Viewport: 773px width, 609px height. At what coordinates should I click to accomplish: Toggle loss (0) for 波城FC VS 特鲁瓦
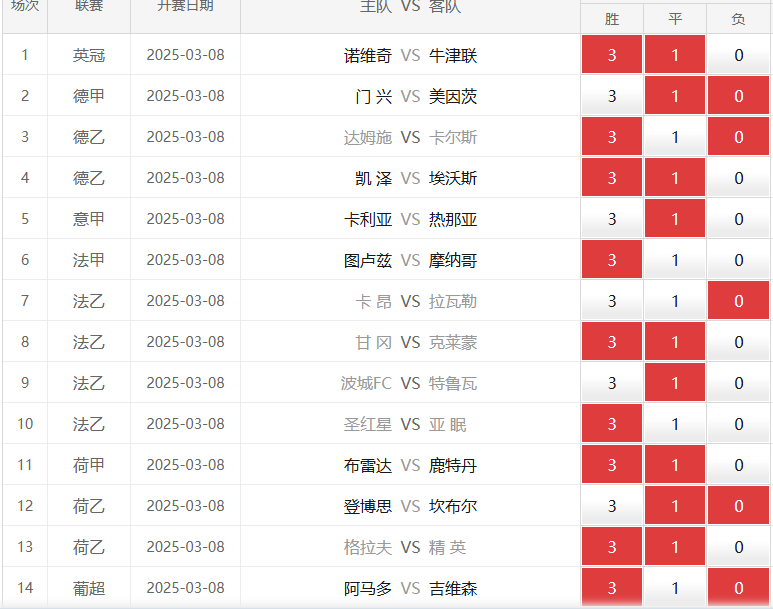pyautogui.click(x=738, y=382)
